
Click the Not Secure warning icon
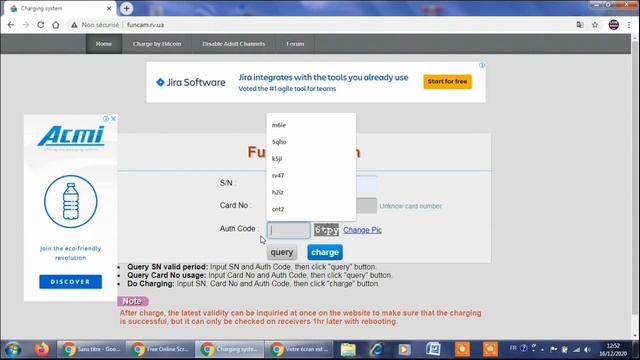point(74,25)
